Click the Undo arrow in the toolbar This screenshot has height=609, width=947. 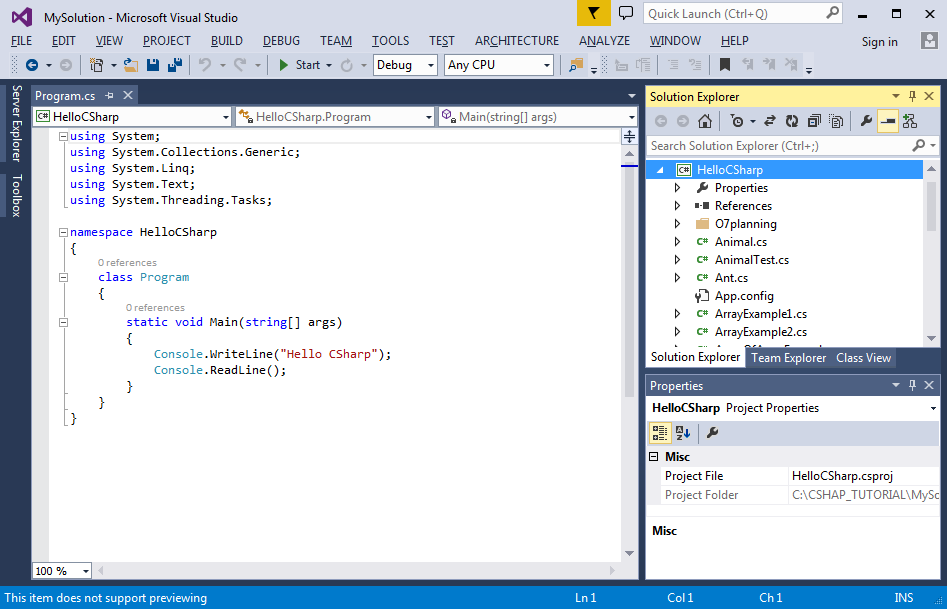point(205,65)
